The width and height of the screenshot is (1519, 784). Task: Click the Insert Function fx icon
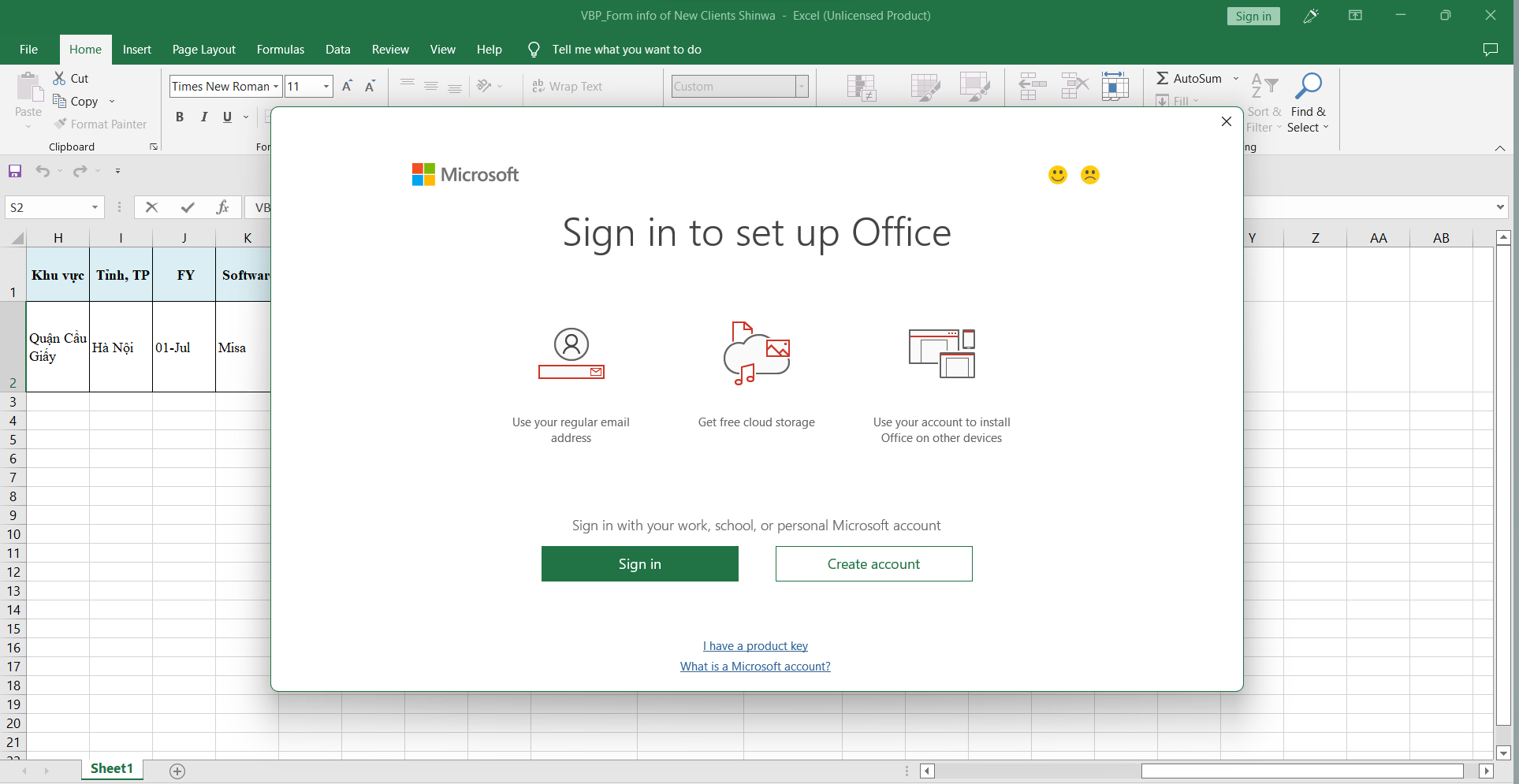pos(222,207)
